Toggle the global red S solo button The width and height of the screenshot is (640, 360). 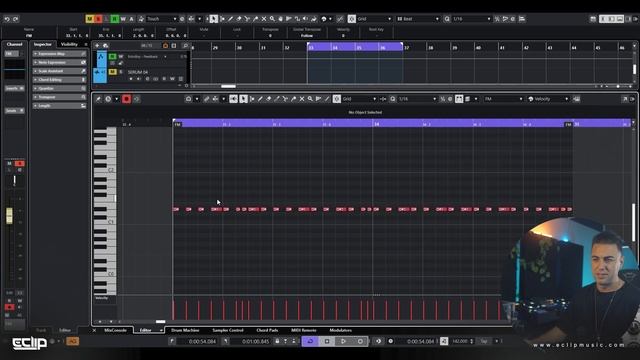[98, 19]
